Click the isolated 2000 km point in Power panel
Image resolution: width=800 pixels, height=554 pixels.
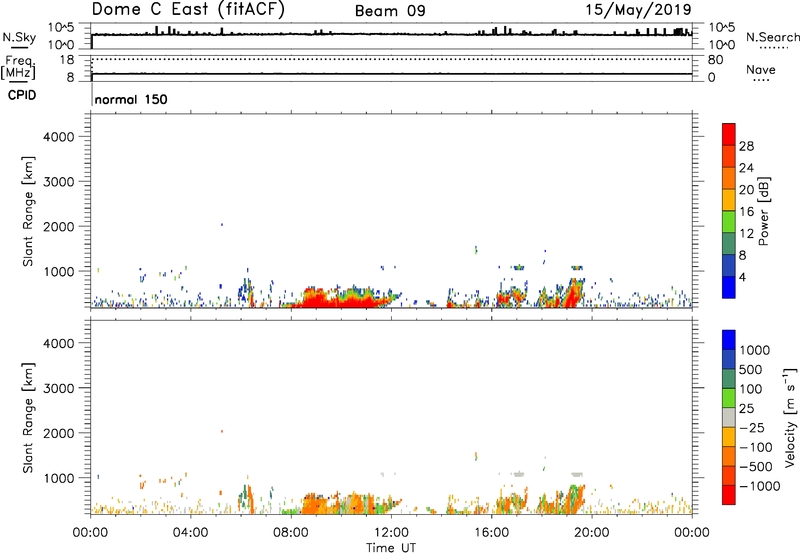click(221, 224)
